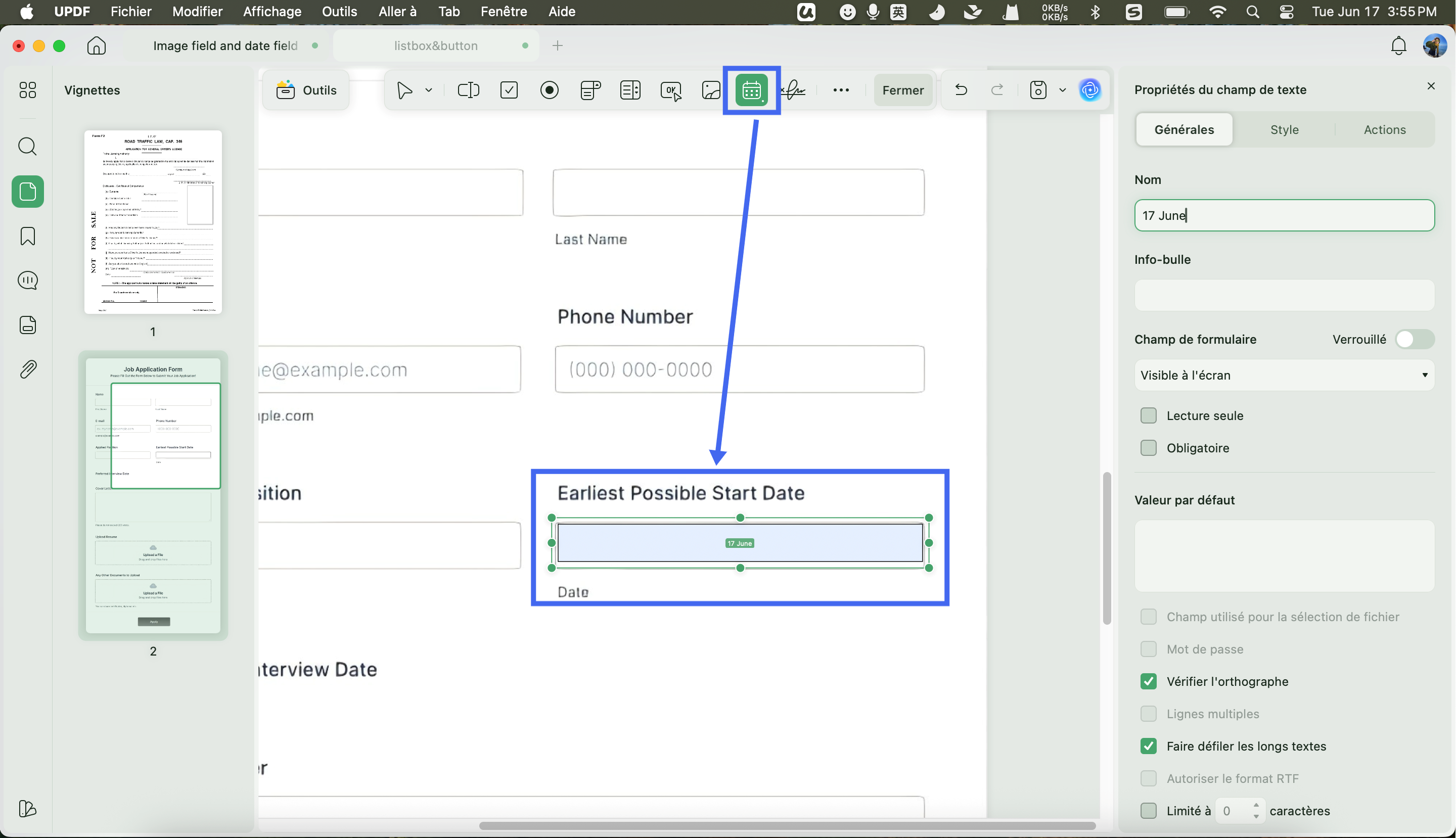Switch to listbox&button tab
The width and height of the screenshot is (1456, 838).
tap(436, 45)
